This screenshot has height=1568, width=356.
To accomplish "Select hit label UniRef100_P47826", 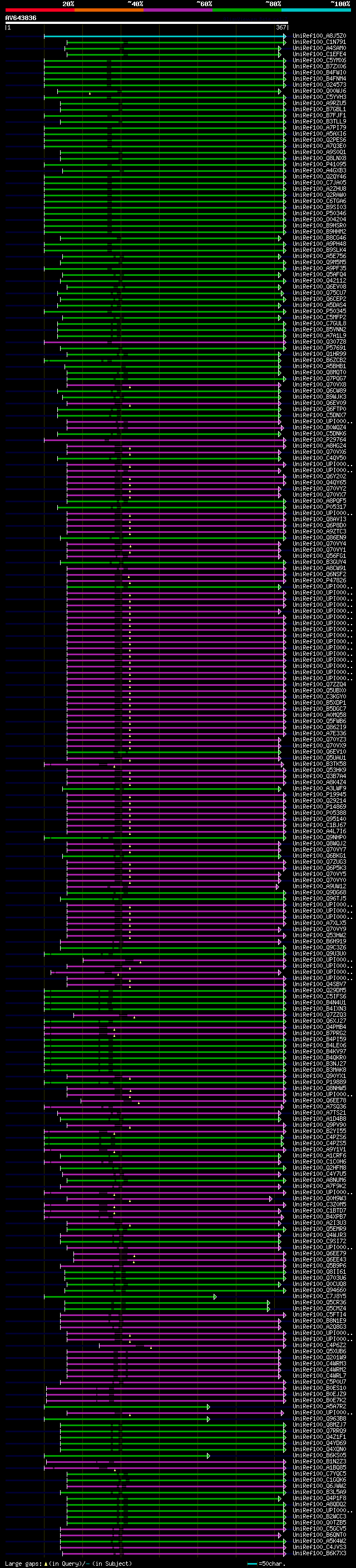I will click(x=319, y=581).
